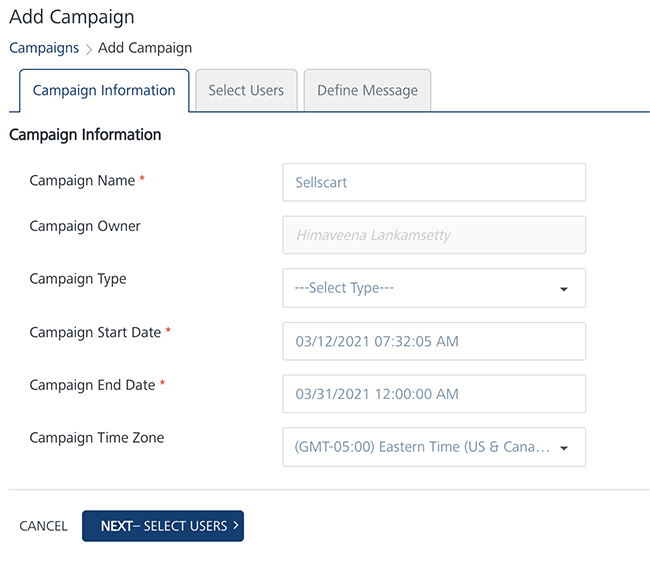
Task: Expand the Eastern Time zone dropdown
Action: click(x=424, y=447)
